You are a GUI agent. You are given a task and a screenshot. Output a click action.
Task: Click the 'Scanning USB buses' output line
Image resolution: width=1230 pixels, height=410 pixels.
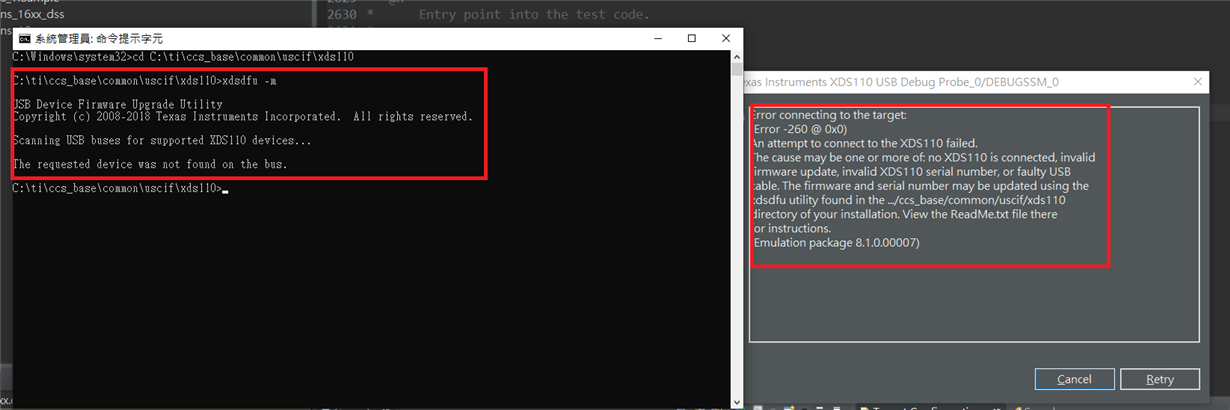(x=162, y=140)
